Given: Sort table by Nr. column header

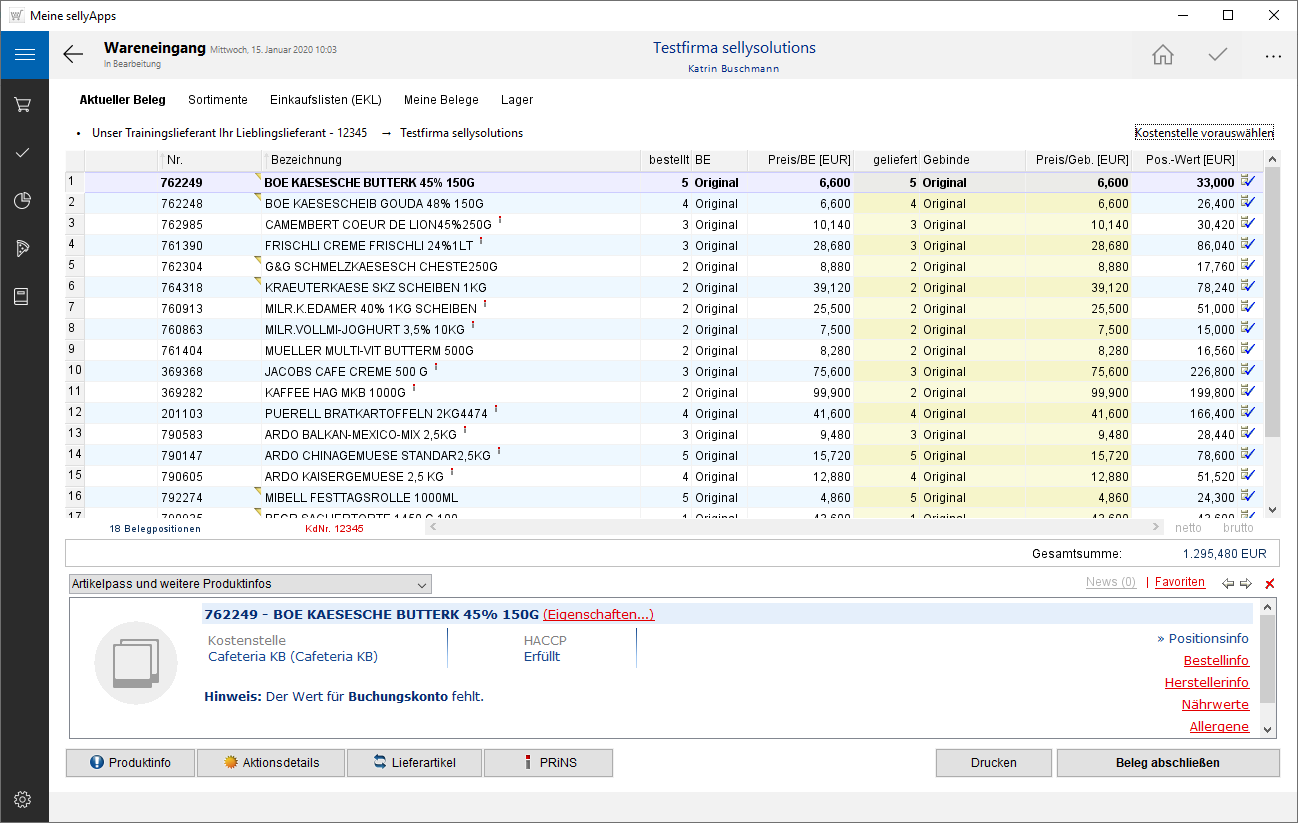Looking at the screenshot, I should (x=175, y=160).
